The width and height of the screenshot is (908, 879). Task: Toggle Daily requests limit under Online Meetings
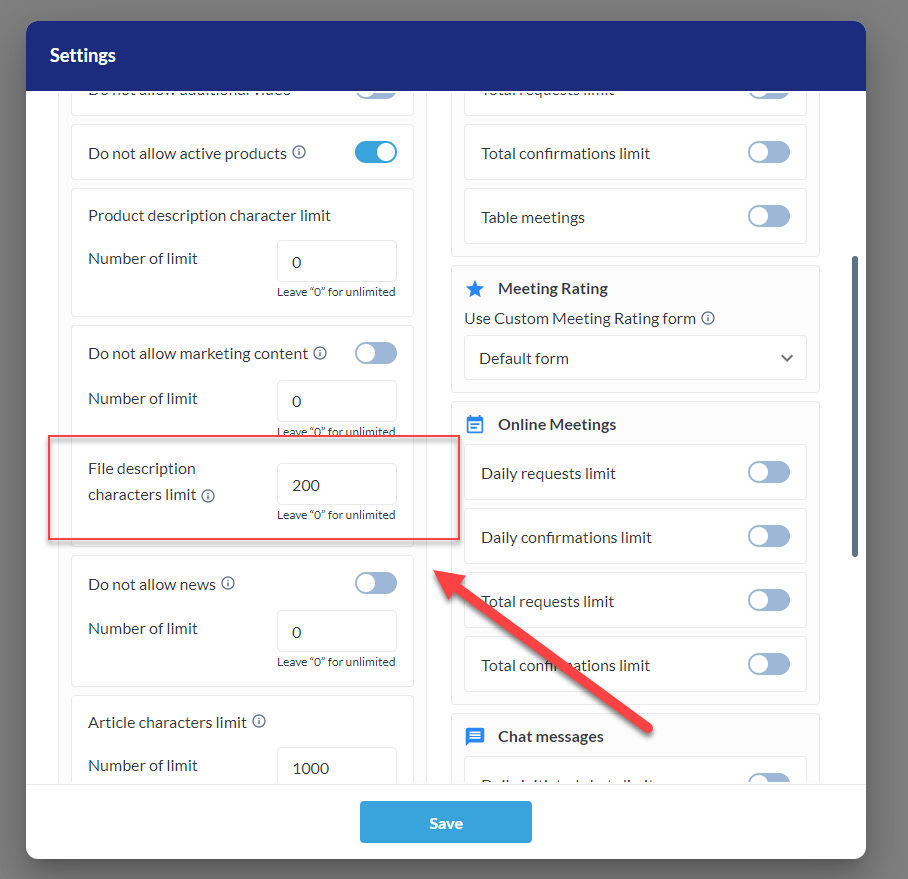[x=768, y=472]
